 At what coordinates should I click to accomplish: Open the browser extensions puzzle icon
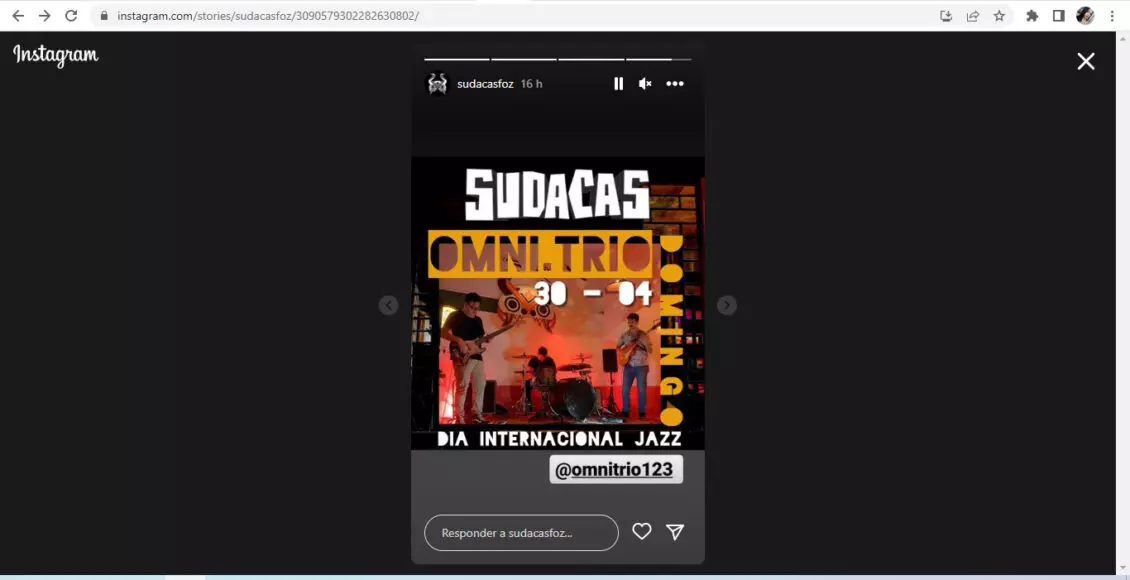pyautogui.click(x=1032, y=16)
